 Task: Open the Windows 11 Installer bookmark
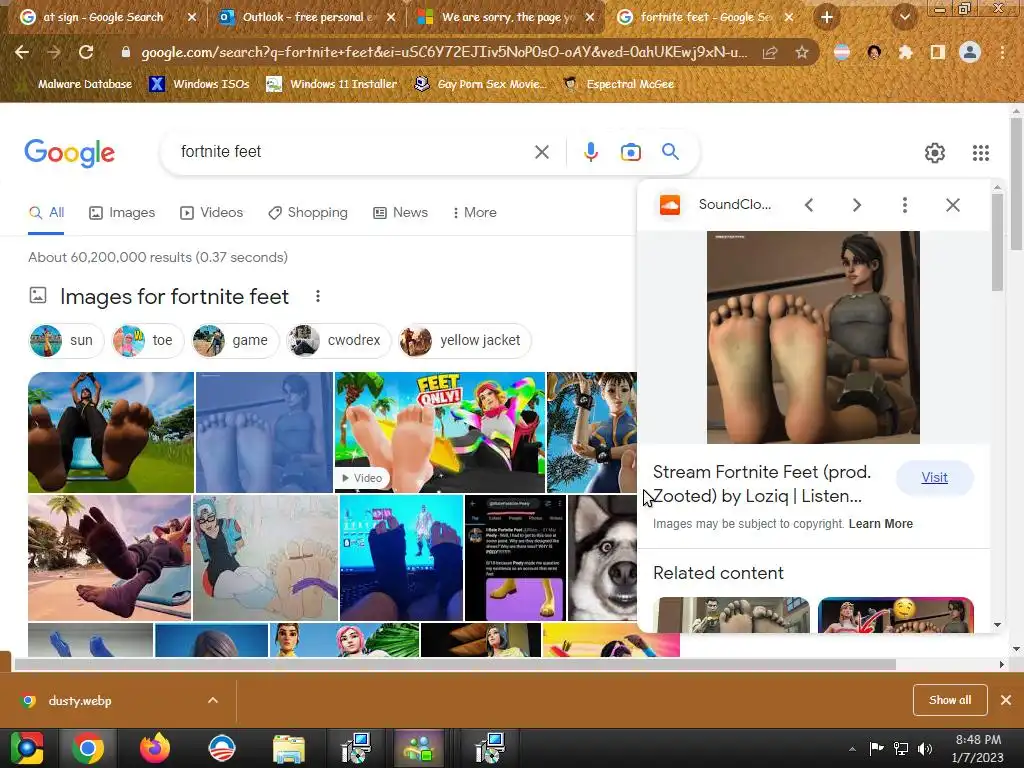click(x=332, y=84)
